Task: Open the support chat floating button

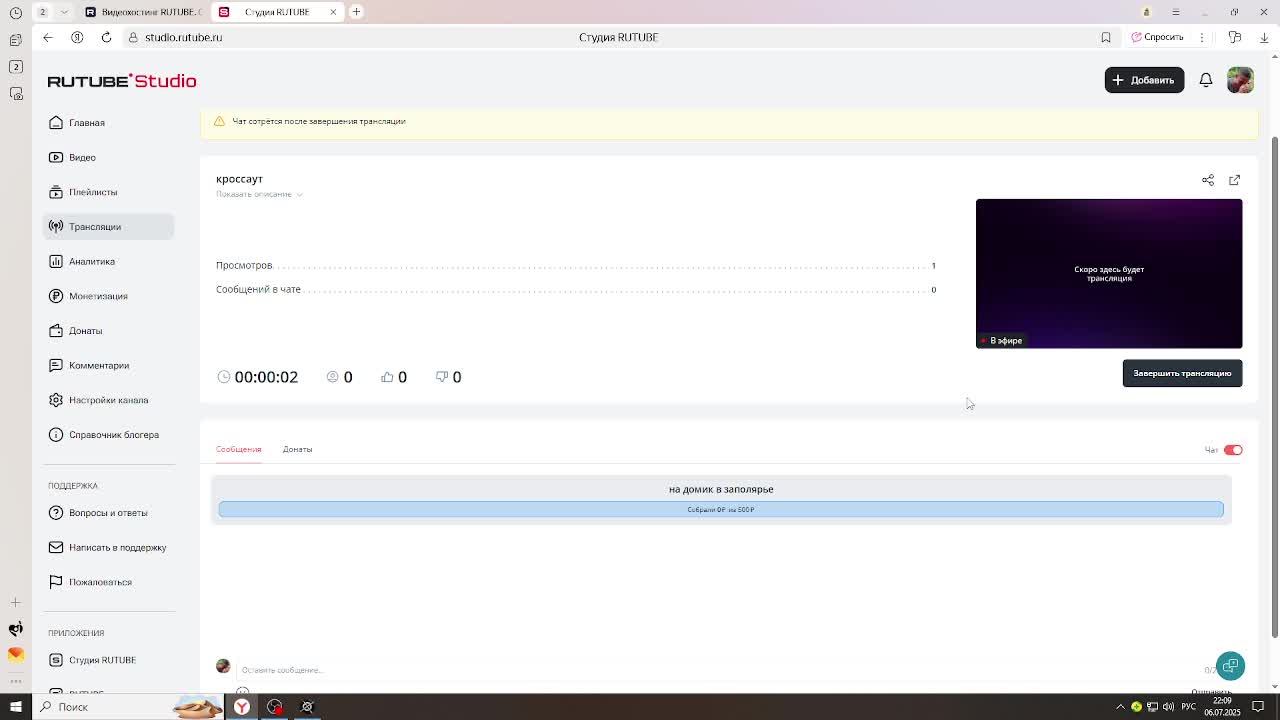Action: coord(1230,666)
